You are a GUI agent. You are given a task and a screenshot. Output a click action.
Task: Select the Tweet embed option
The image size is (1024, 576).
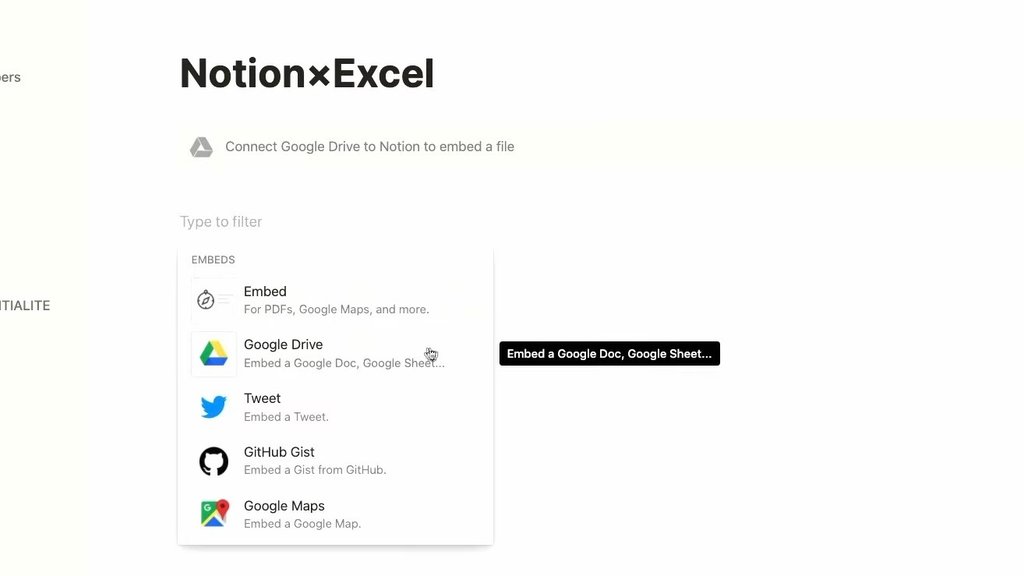(x=335, y=407)
